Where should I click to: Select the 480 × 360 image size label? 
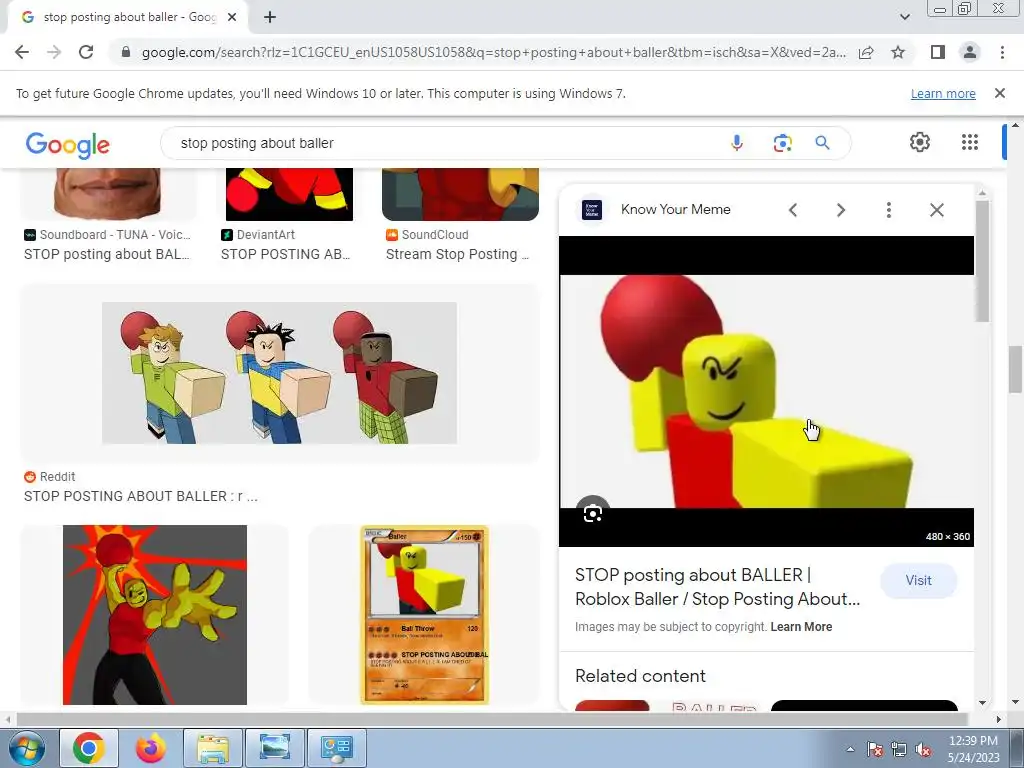[948, 536]
